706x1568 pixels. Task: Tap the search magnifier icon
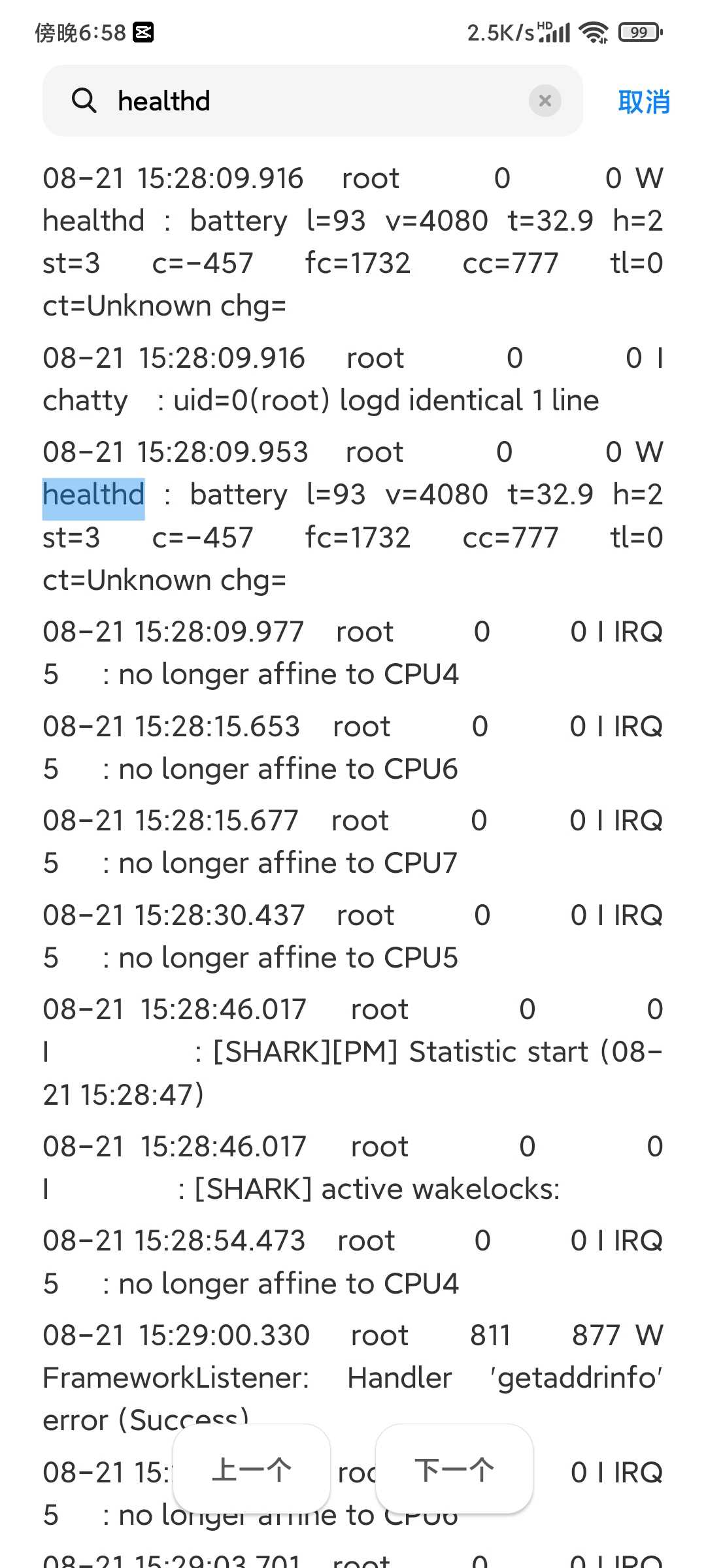(x=84, y=101)
